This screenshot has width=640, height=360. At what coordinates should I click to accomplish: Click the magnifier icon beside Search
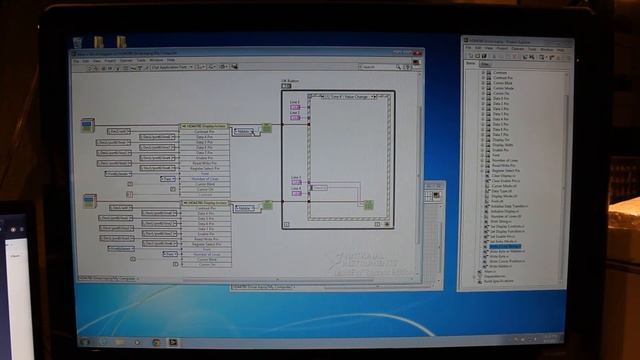398,67
